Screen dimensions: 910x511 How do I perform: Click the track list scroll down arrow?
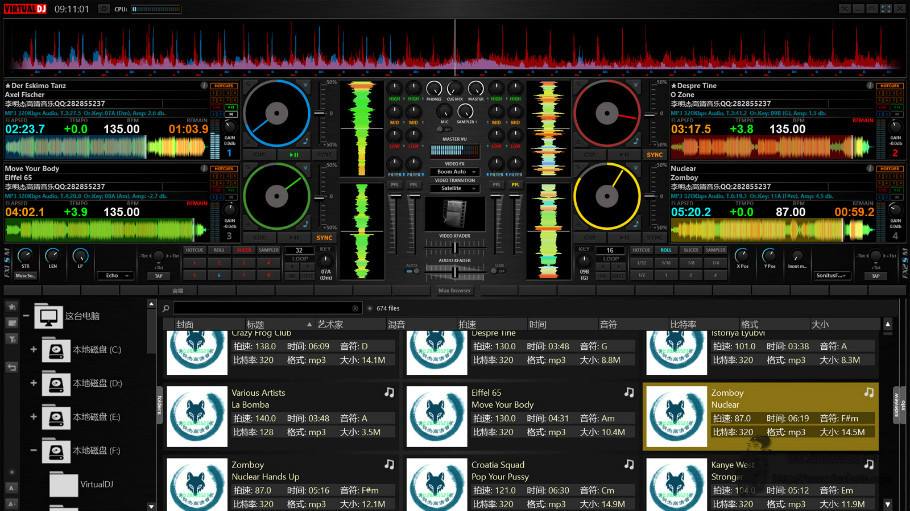[x=887, y=504]
